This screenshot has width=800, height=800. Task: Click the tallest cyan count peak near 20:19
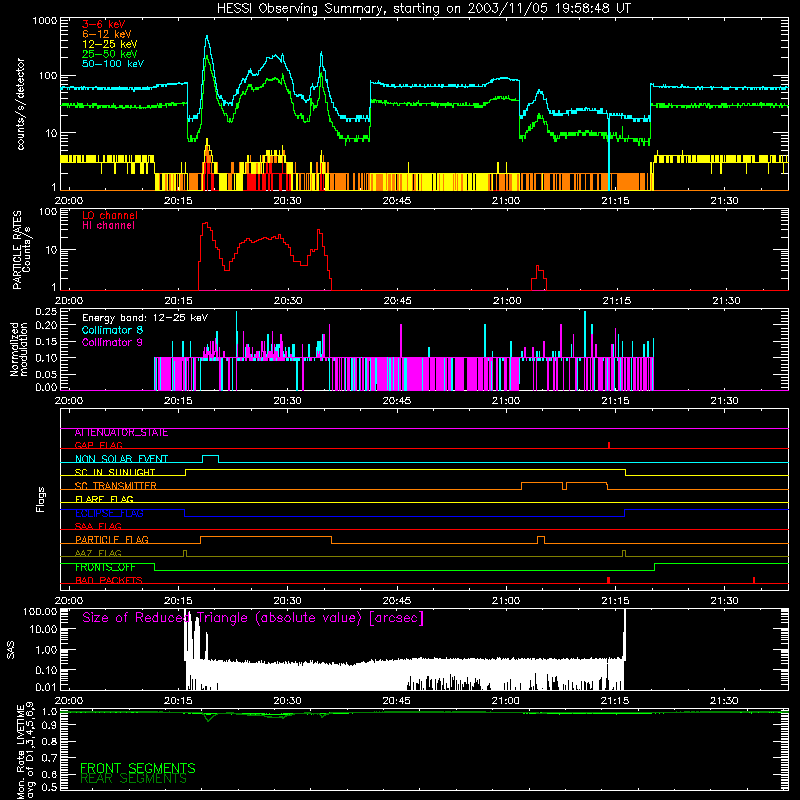[207, 37]
